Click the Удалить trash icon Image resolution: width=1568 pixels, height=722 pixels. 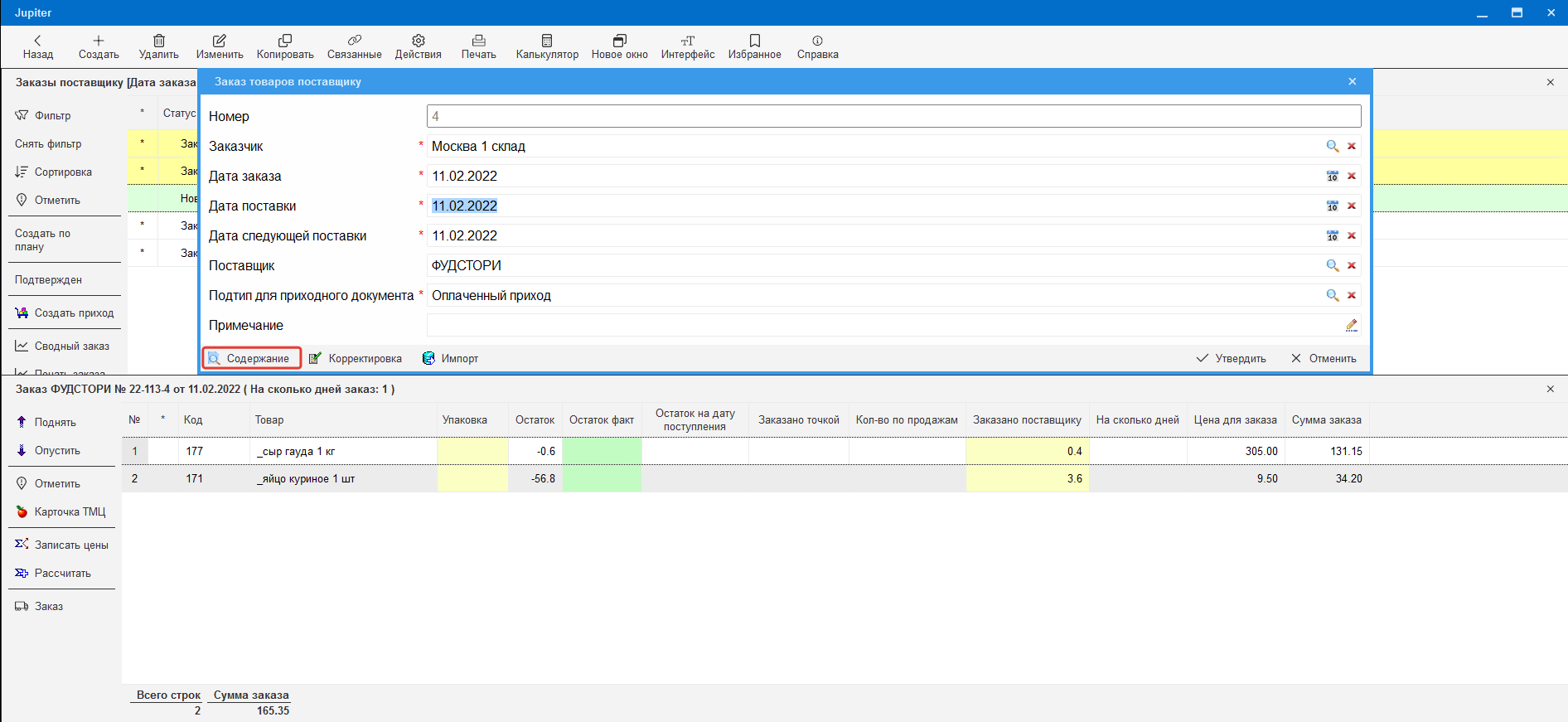click(x=159, y=41)
